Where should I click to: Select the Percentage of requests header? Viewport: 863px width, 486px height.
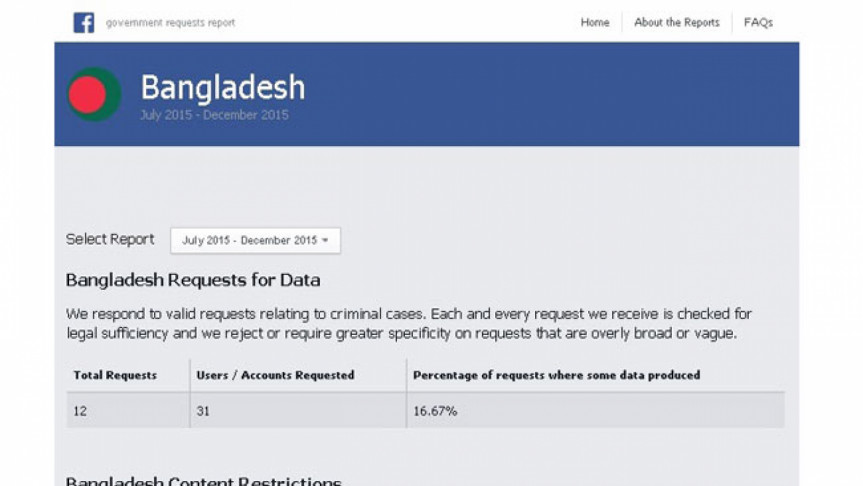[556, 375]
